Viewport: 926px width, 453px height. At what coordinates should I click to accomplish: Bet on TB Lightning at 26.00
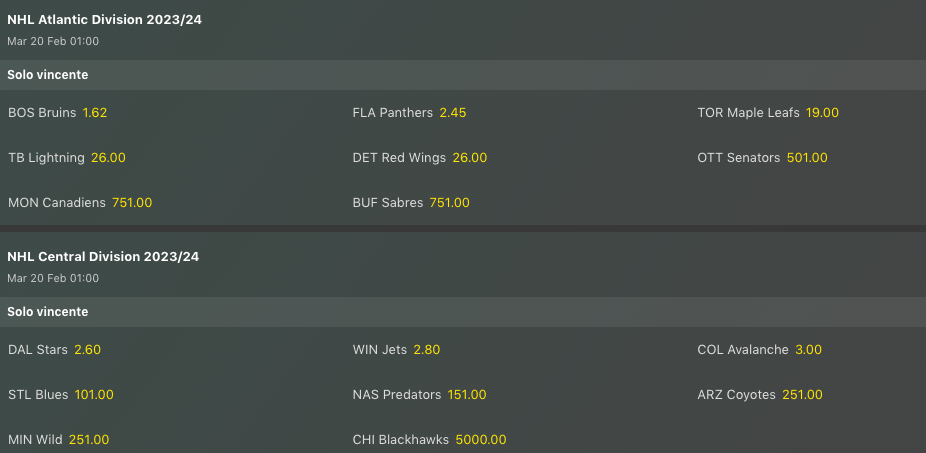point(108,158)
